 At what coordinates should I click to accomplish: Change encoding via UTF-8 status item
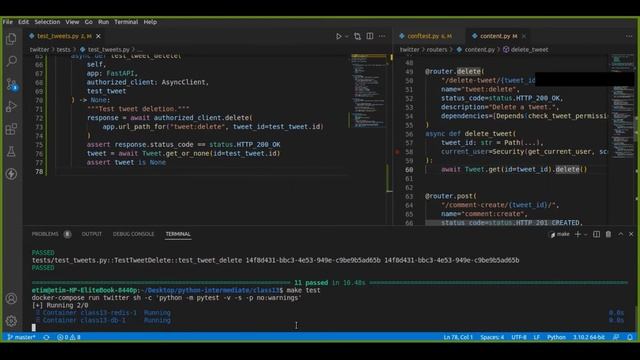point(519,338)
